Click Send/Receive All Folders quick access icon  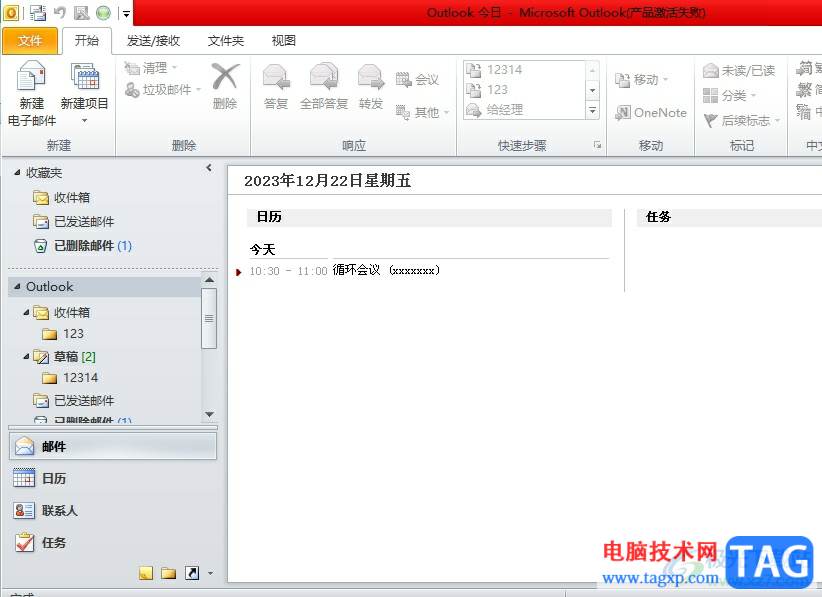(x=37, y=13)
